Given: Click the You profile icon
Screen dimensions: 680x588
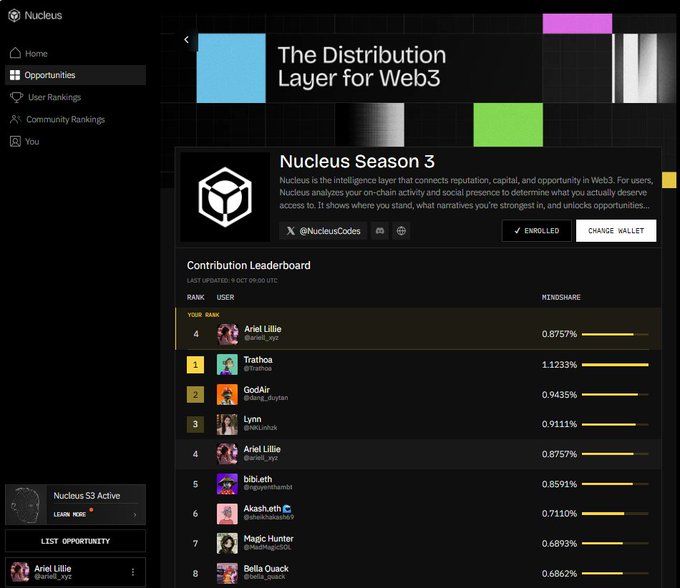Looking at the screenshot, I should [15, 141].
